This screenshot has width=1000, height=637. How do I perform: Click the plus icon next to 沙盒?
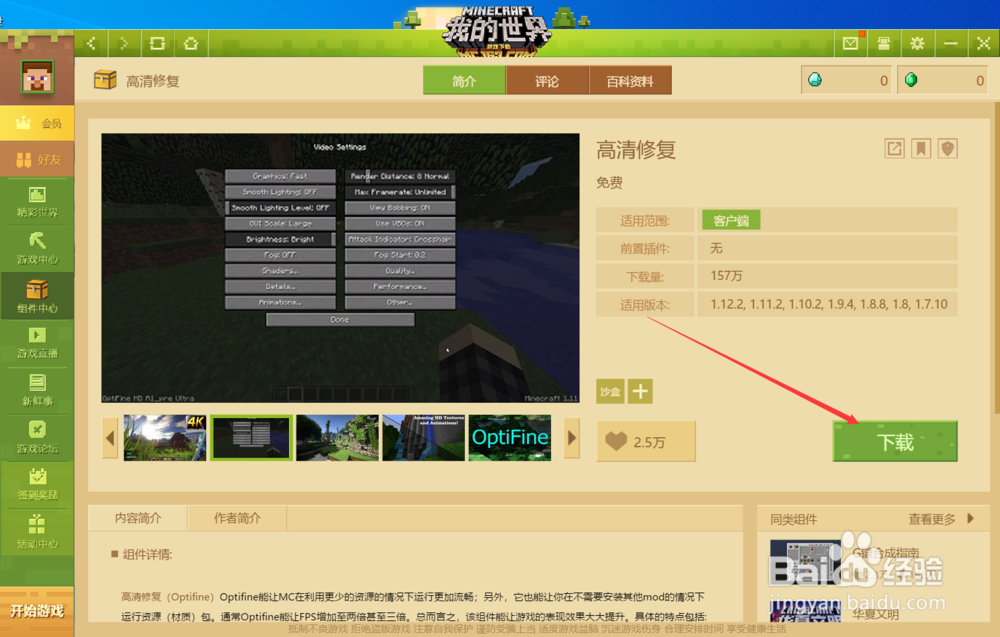click(x=640, y=391)
